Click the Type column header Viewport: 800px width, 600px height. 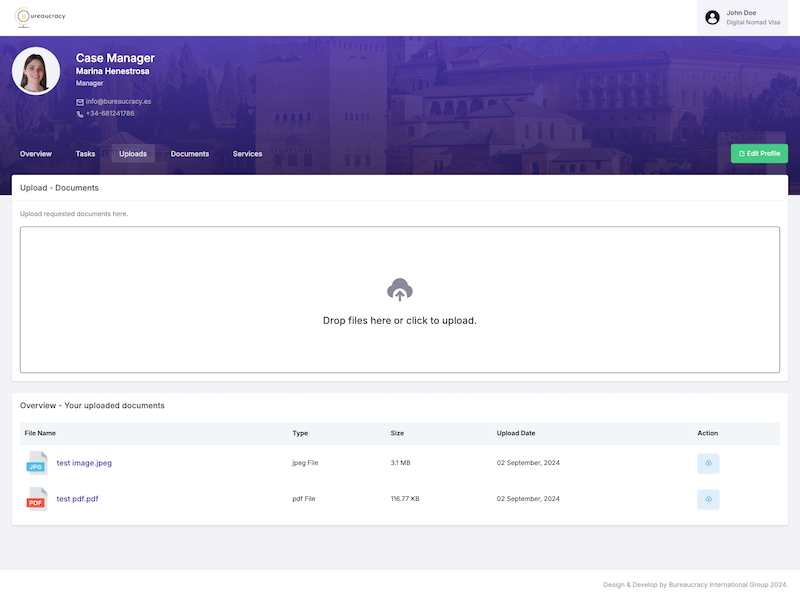pos(300,433)
